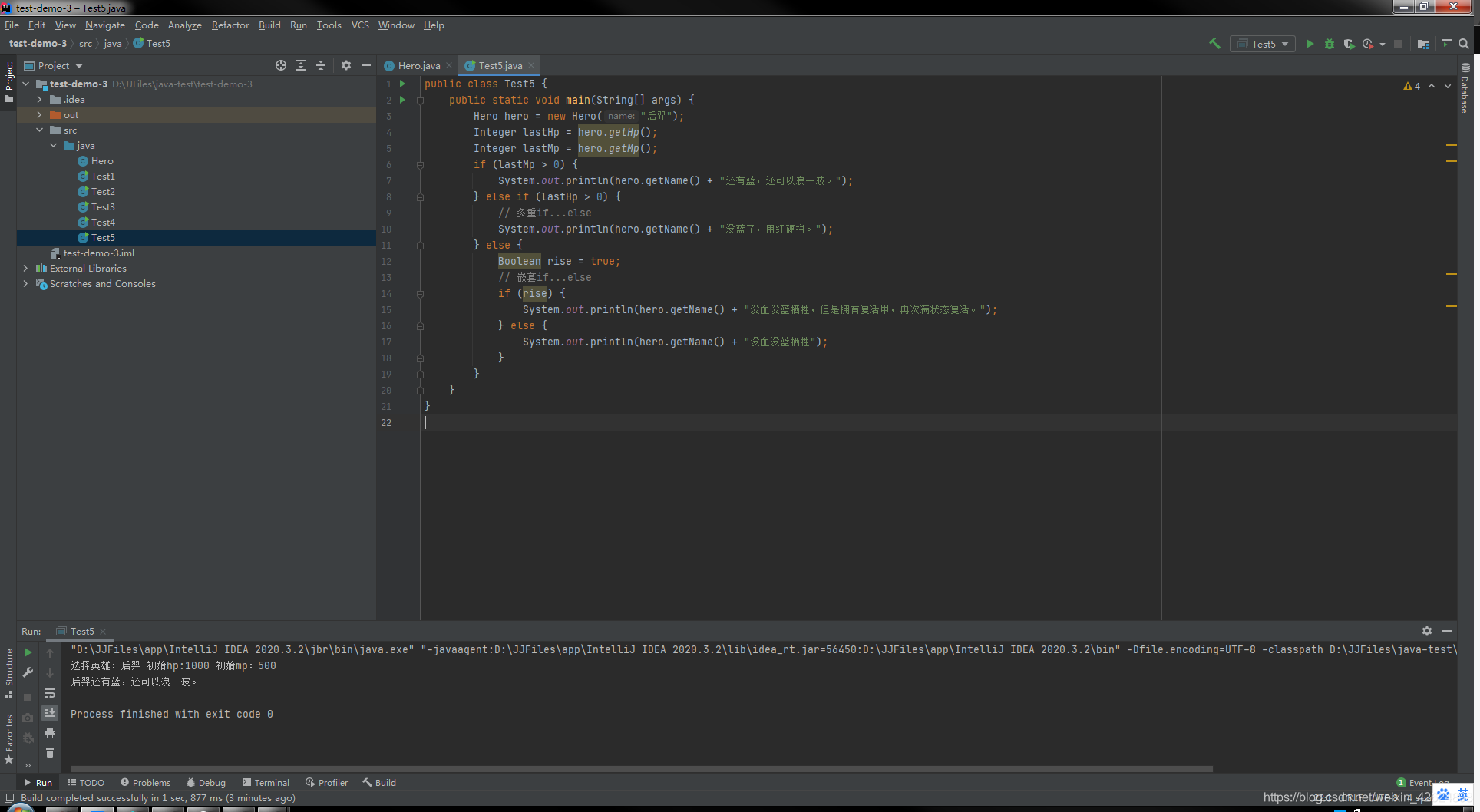Screen dimensions: 1480x812
Task: Open the Problems tool window
Action: pos(145,782)
